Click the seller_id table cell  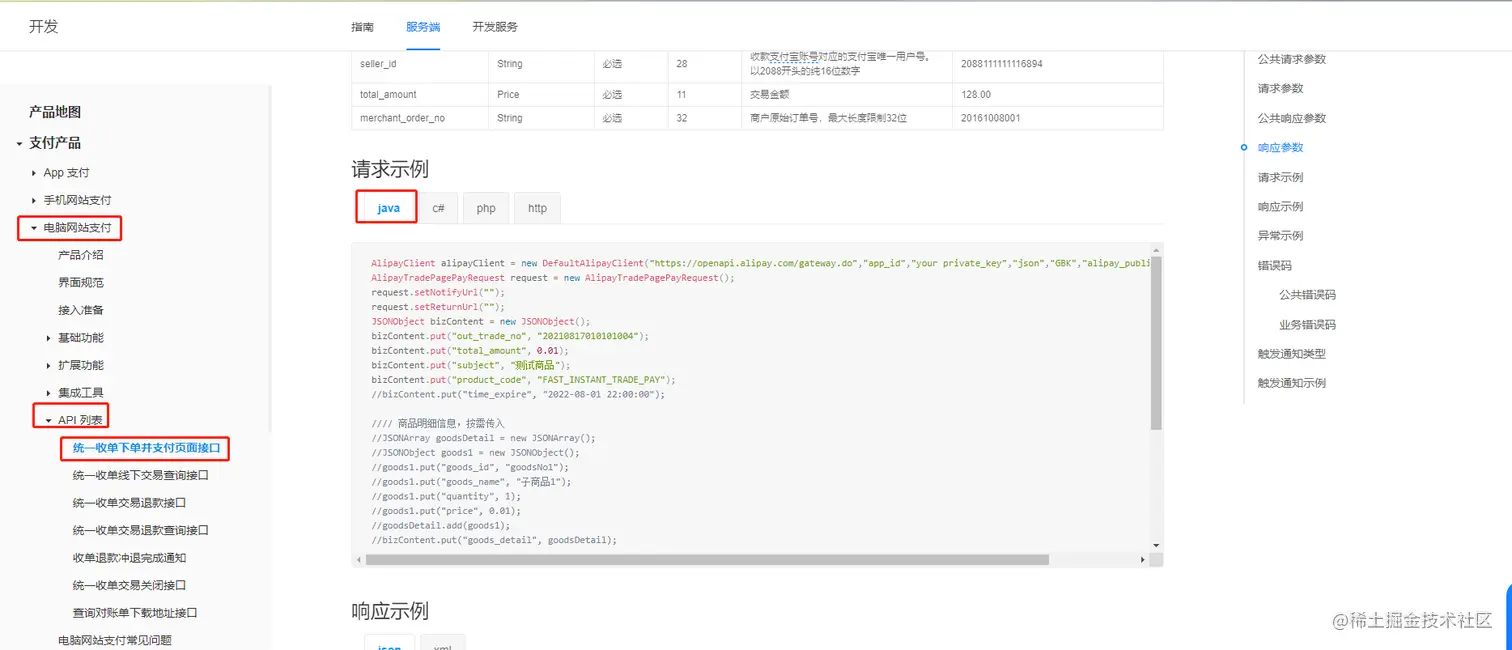[420, 64]
